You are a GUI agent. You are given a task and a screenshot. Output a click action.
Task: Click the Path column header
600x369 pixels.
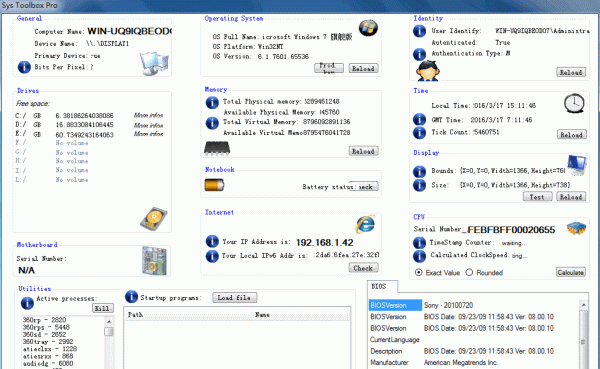(x=189, y=315)
